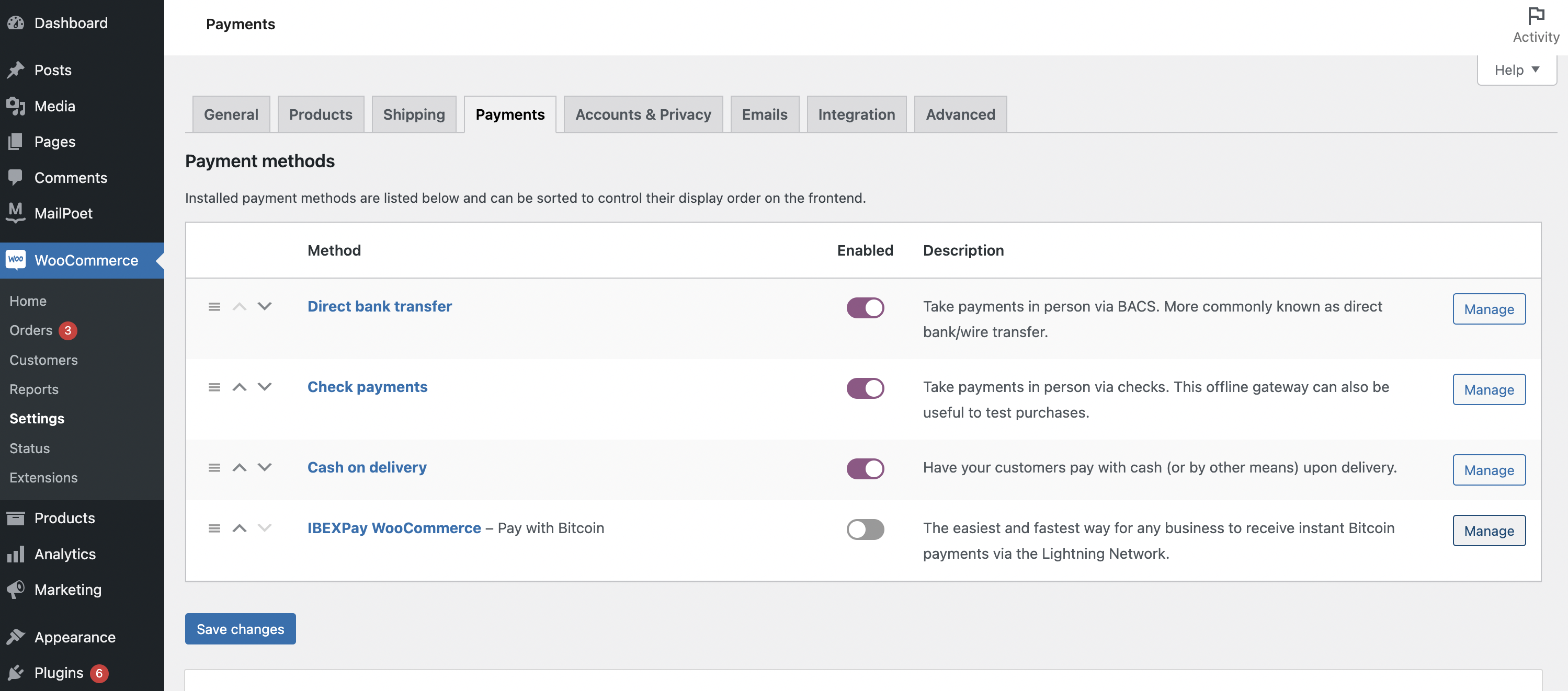Screen dimensions: 1568x691
Task: Open the Accounts & Privacy tab
Action: (x=643, y=114)
